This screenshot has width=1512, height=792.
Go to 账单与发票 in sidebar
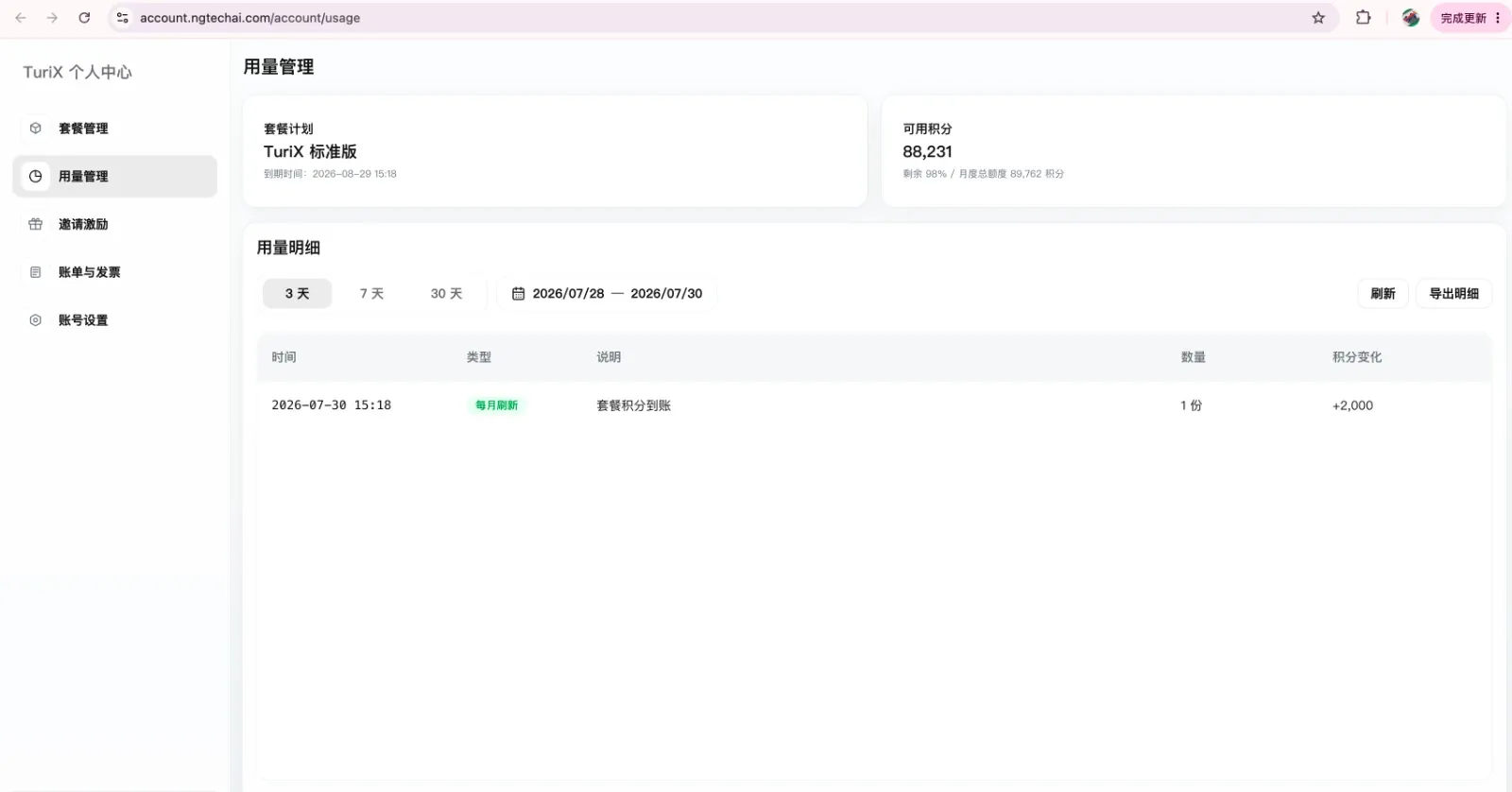114,272
